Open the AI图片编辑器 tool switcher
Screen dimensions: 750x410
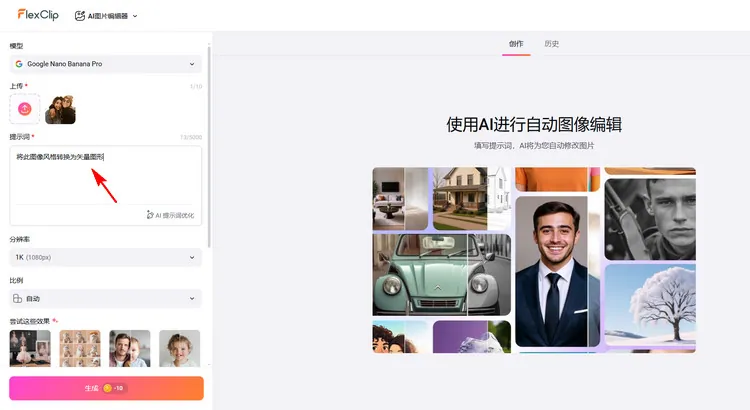(106, 16)
